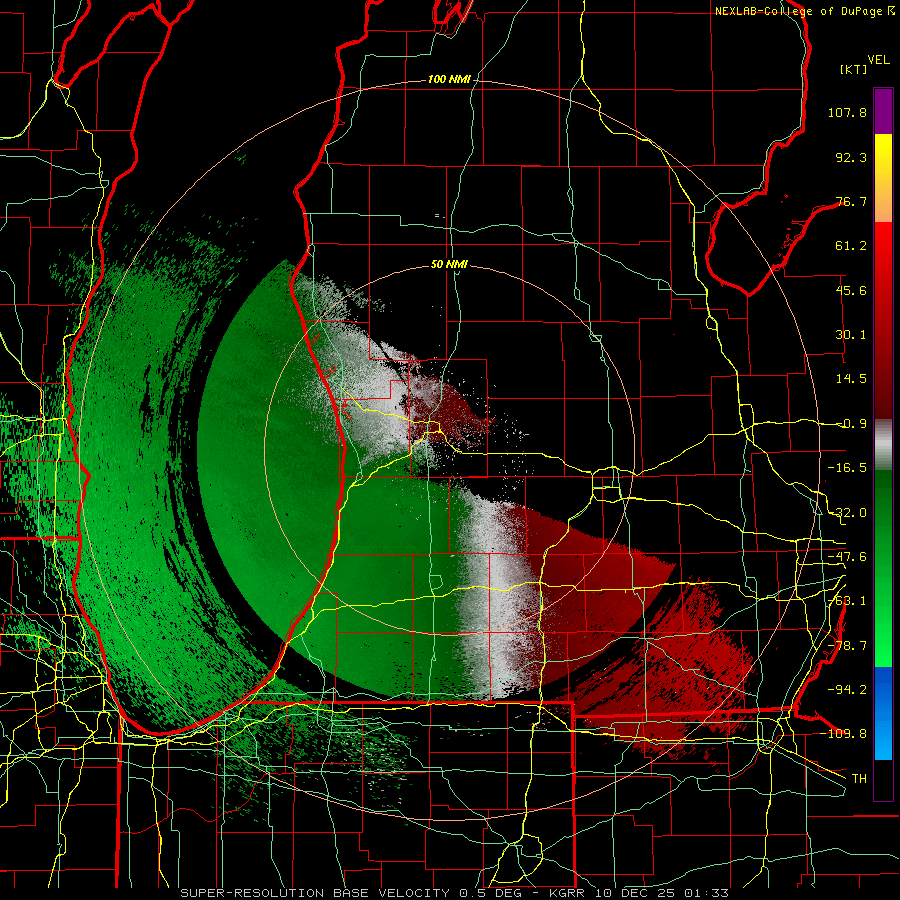Screen dimensions: 900x900
Task: Click the -0.9 velocity scale value
Action: point(851,424)
